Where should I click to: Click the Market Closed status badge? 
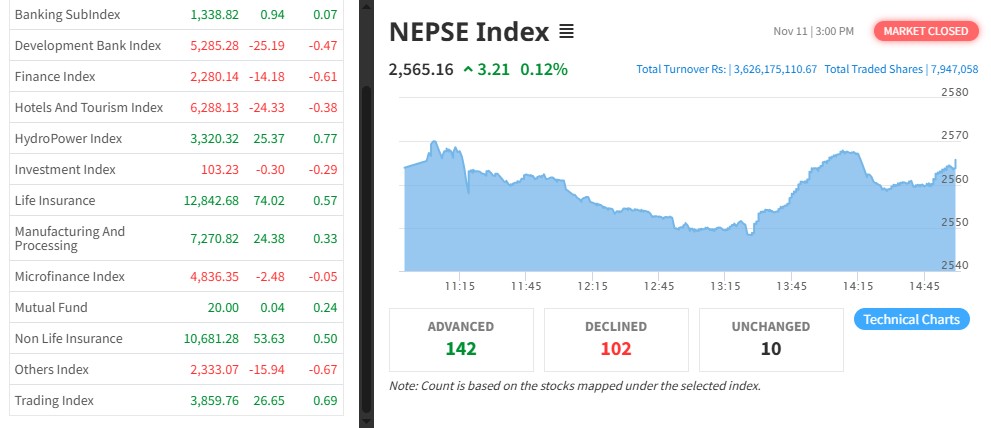click(925, 31)
